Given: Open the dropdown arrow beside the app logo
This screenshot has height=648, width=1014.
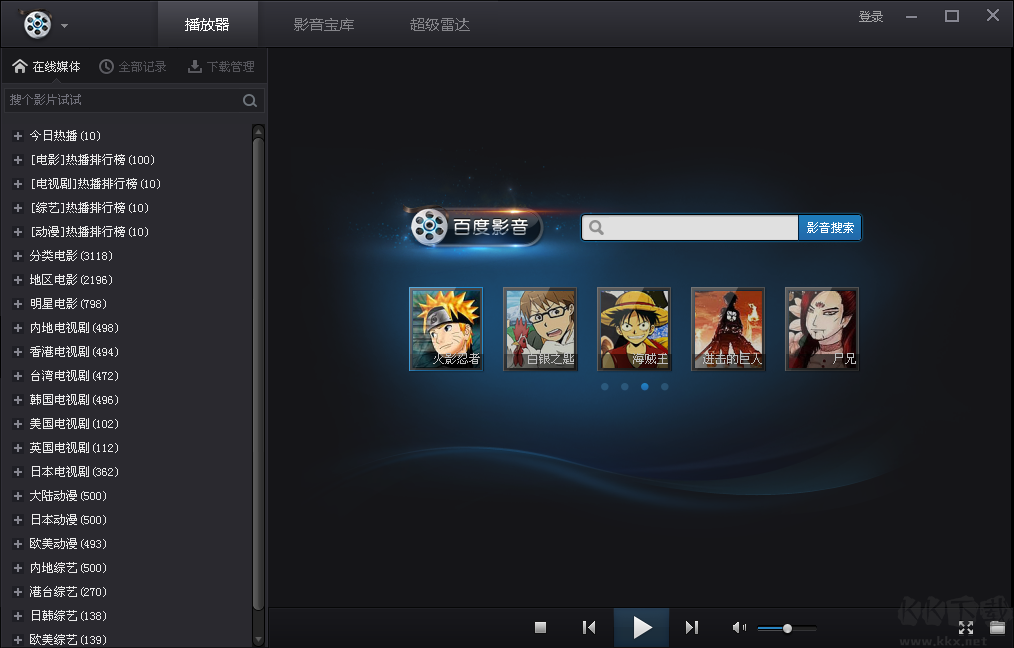Looking at the screenshot, I should tap(63, 24).
